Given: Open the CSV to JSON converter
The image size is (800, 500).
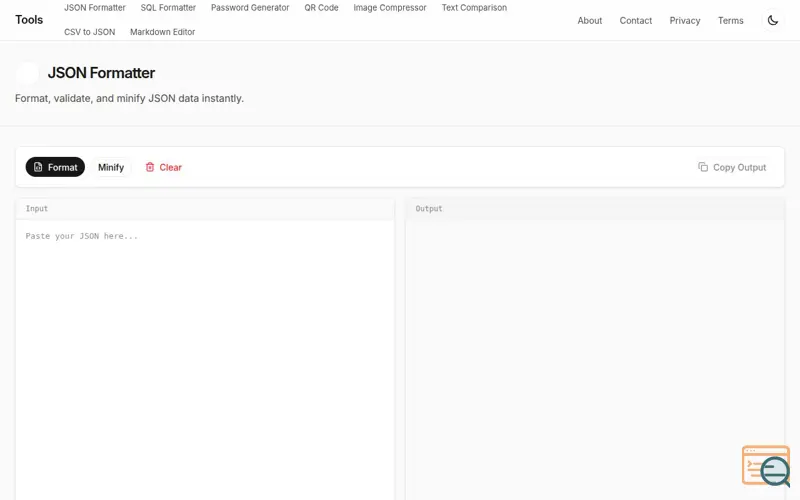Looking at the screenshot, I should pyautogui.click(x=90, y=32).
